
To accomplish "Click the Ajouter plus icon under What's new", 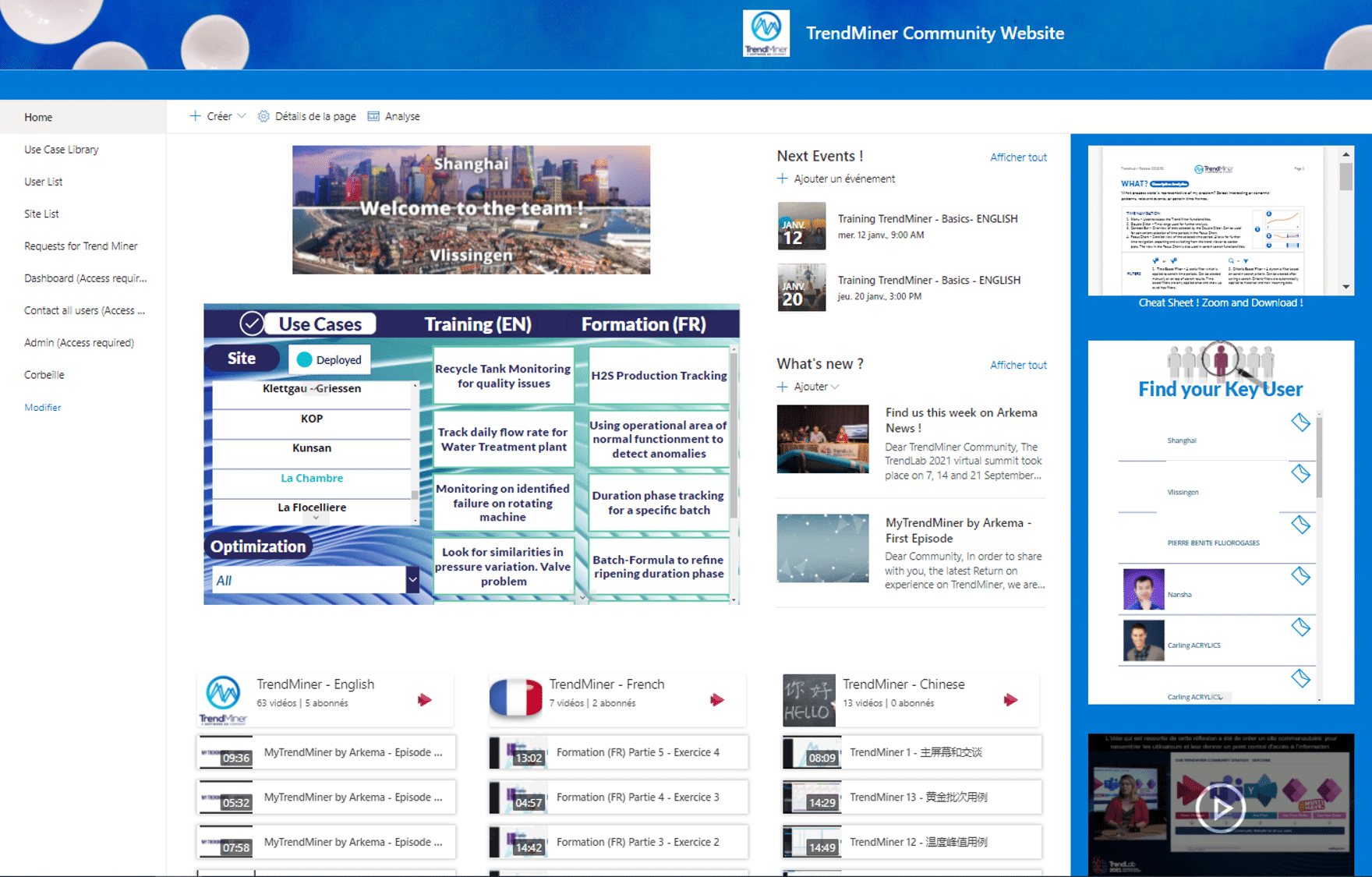I will (782, 387).
